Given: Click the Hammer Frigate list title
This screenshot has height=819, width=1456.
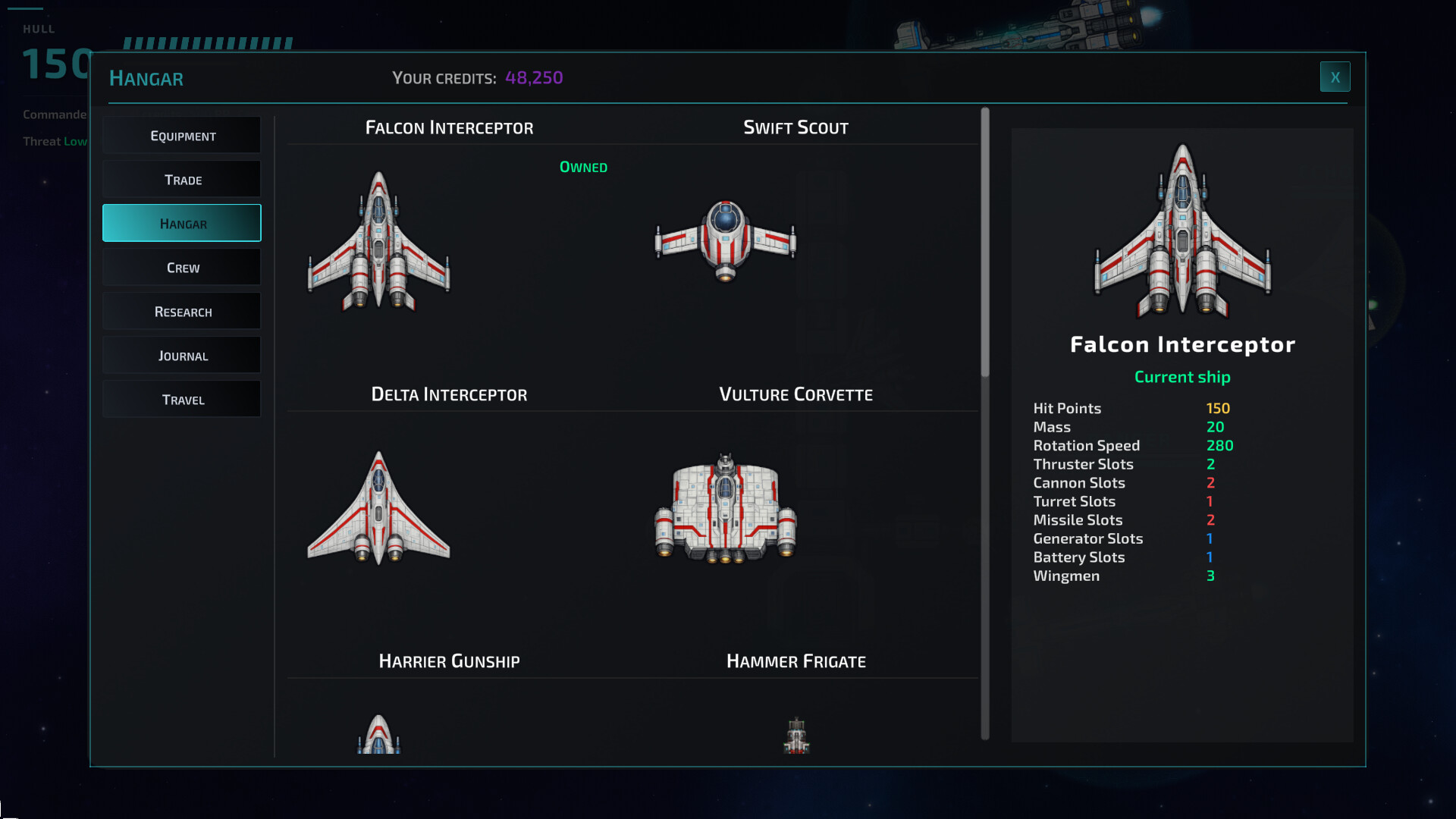Looking at the screenshot, I should click(795, 661).
